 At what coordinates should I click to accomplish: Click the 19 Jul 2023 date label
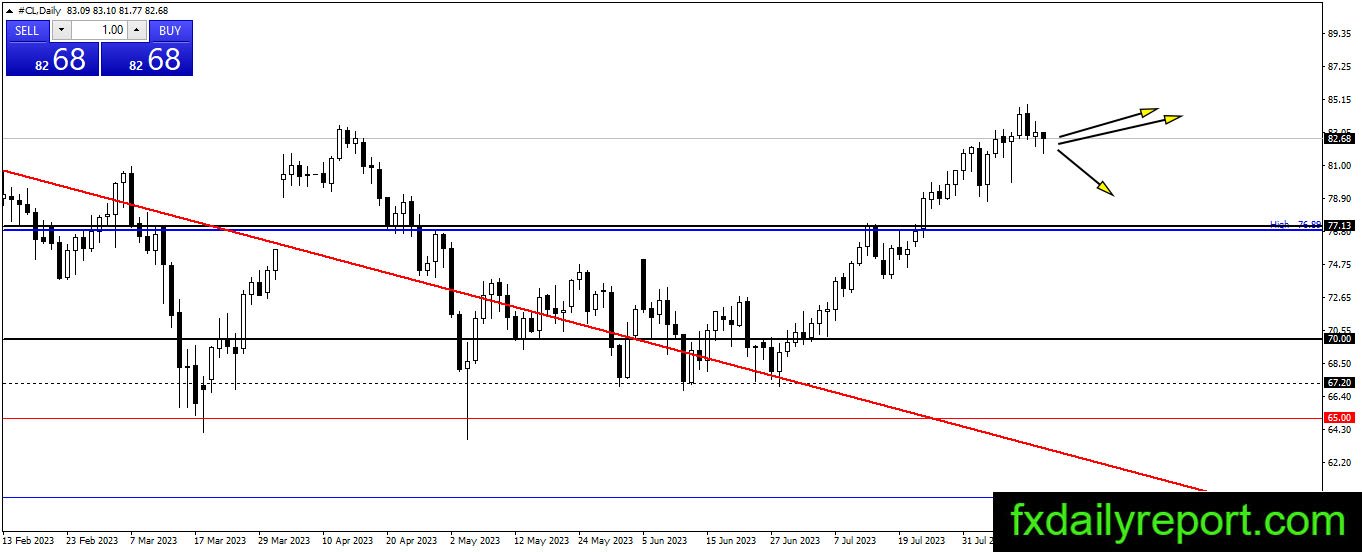click(x=923, y=541)
